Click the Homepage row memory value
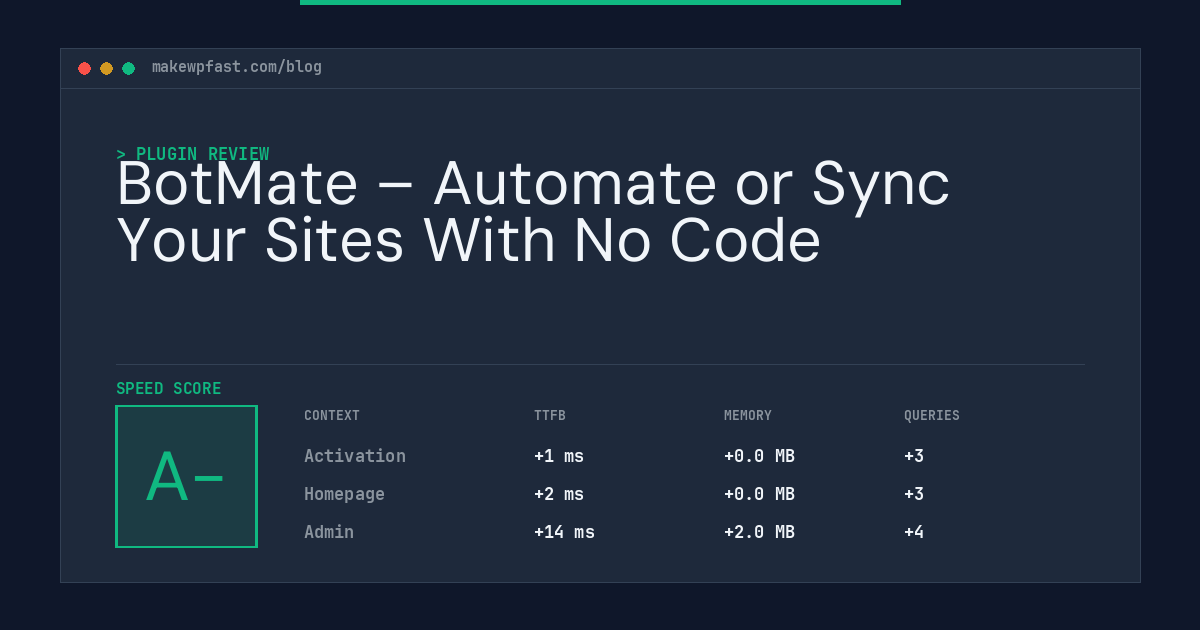This screenshot has height=630, width=1200. [759, 494]
